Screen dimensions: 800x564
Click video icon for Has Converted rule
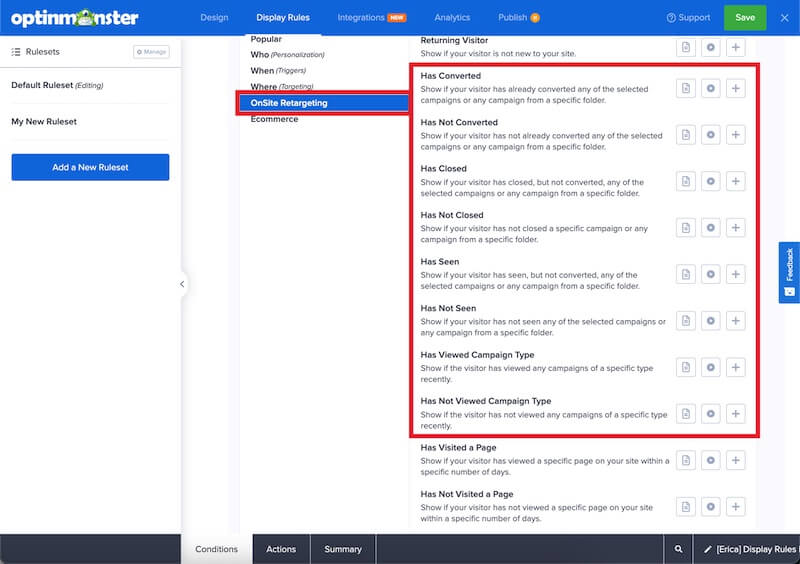[x=710, y=88]
